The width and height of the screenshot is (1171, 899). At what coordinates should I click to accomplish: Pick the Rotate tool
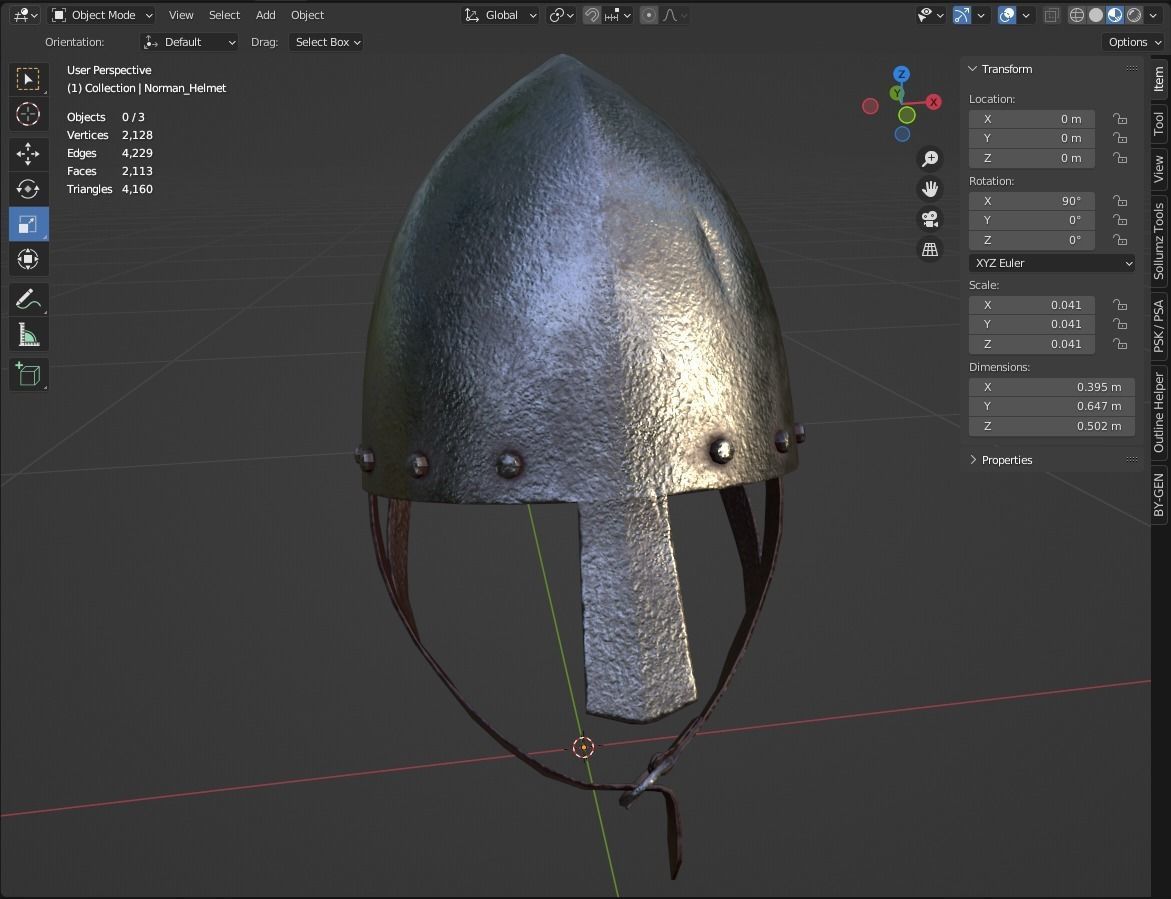(x=28, y=189)
